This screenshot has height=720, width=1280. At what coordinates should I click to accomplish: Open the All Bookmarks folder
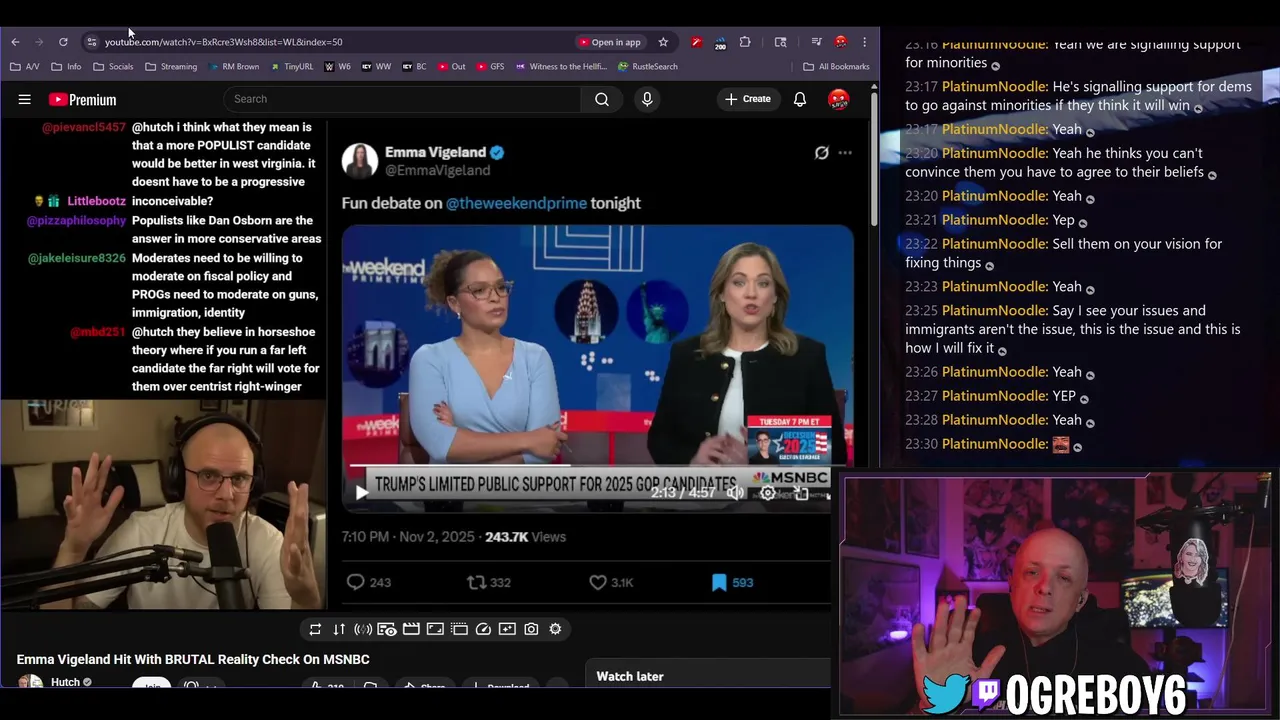click(836, 67)
